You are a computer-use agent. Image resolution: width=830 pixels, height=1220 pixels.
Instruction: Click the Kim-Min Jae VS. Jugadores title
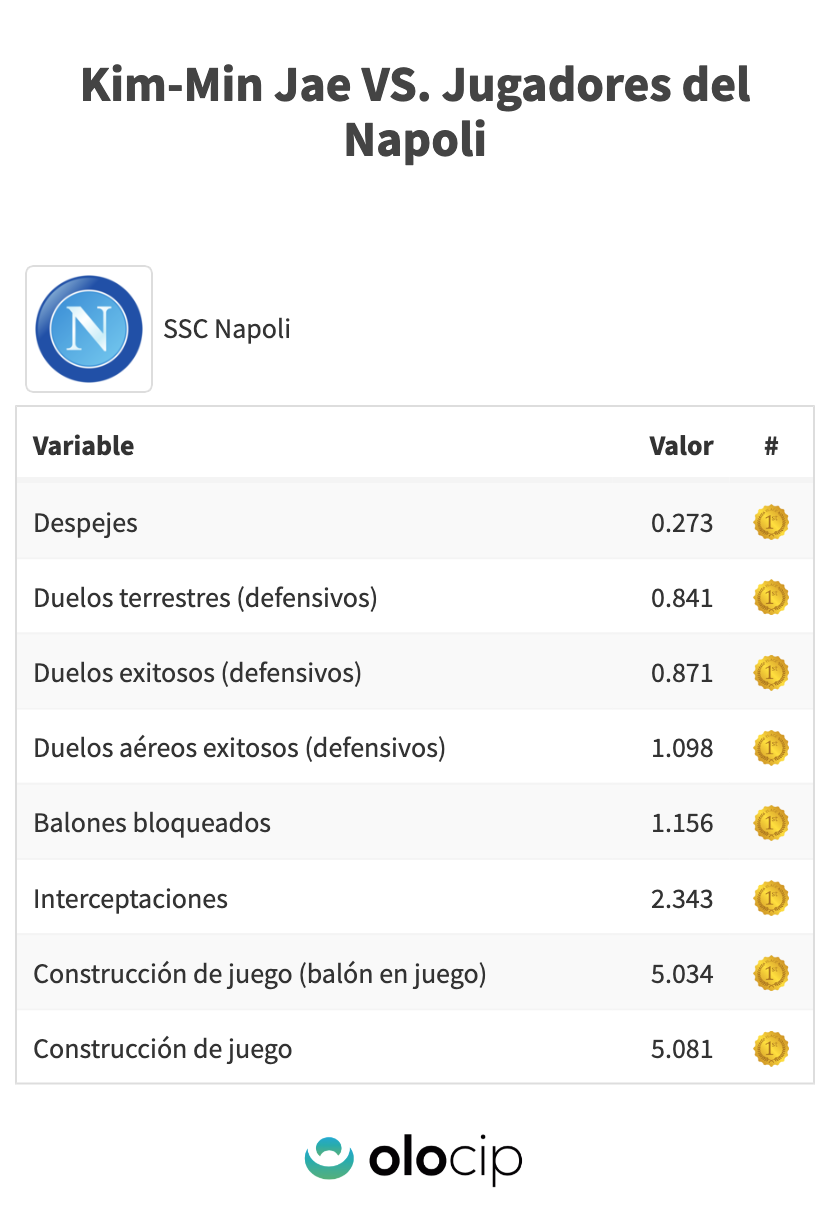coord(415,112)
